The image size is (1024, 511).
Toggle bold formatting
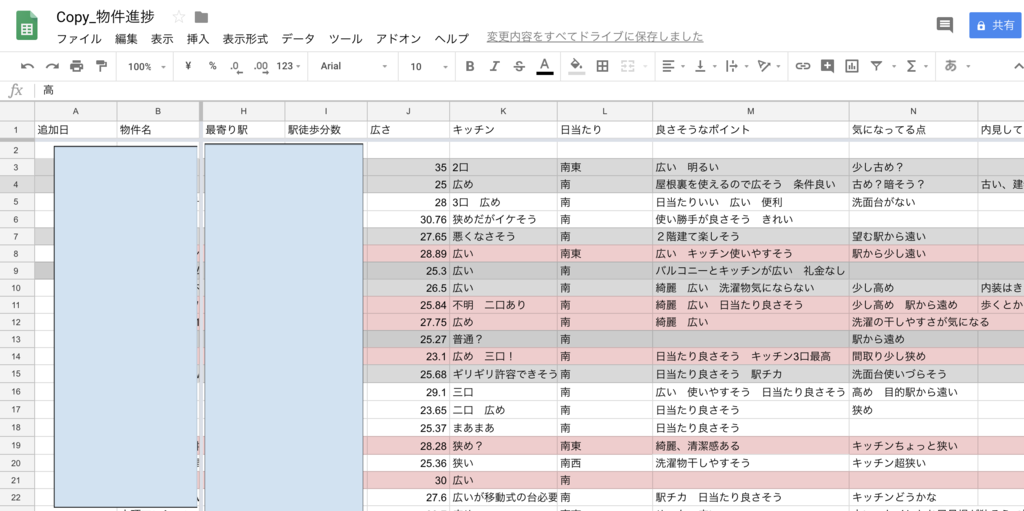pyautogui.click(x=470, y=66)
